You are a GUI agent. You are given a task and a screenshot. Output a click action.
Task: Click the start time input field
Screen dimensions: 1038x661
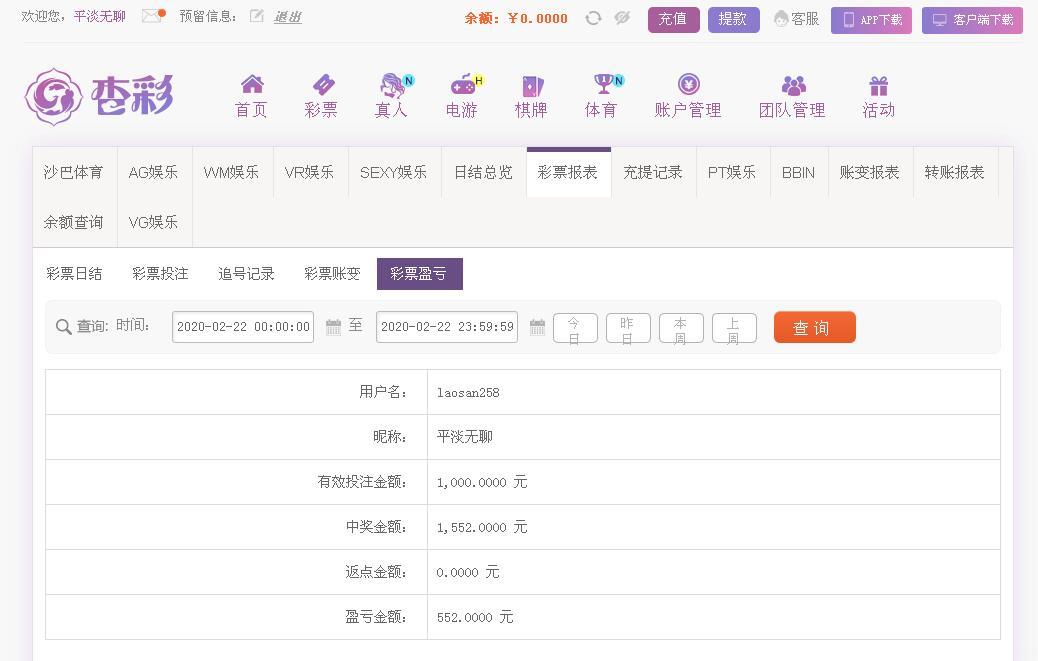point(243,327)
